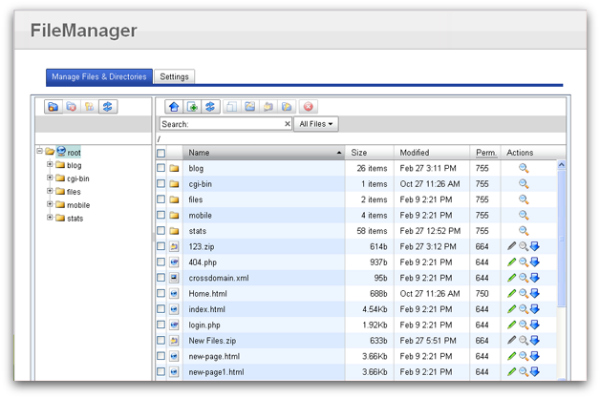
Task: Select mobile in the folder tree
Action: 78,205
